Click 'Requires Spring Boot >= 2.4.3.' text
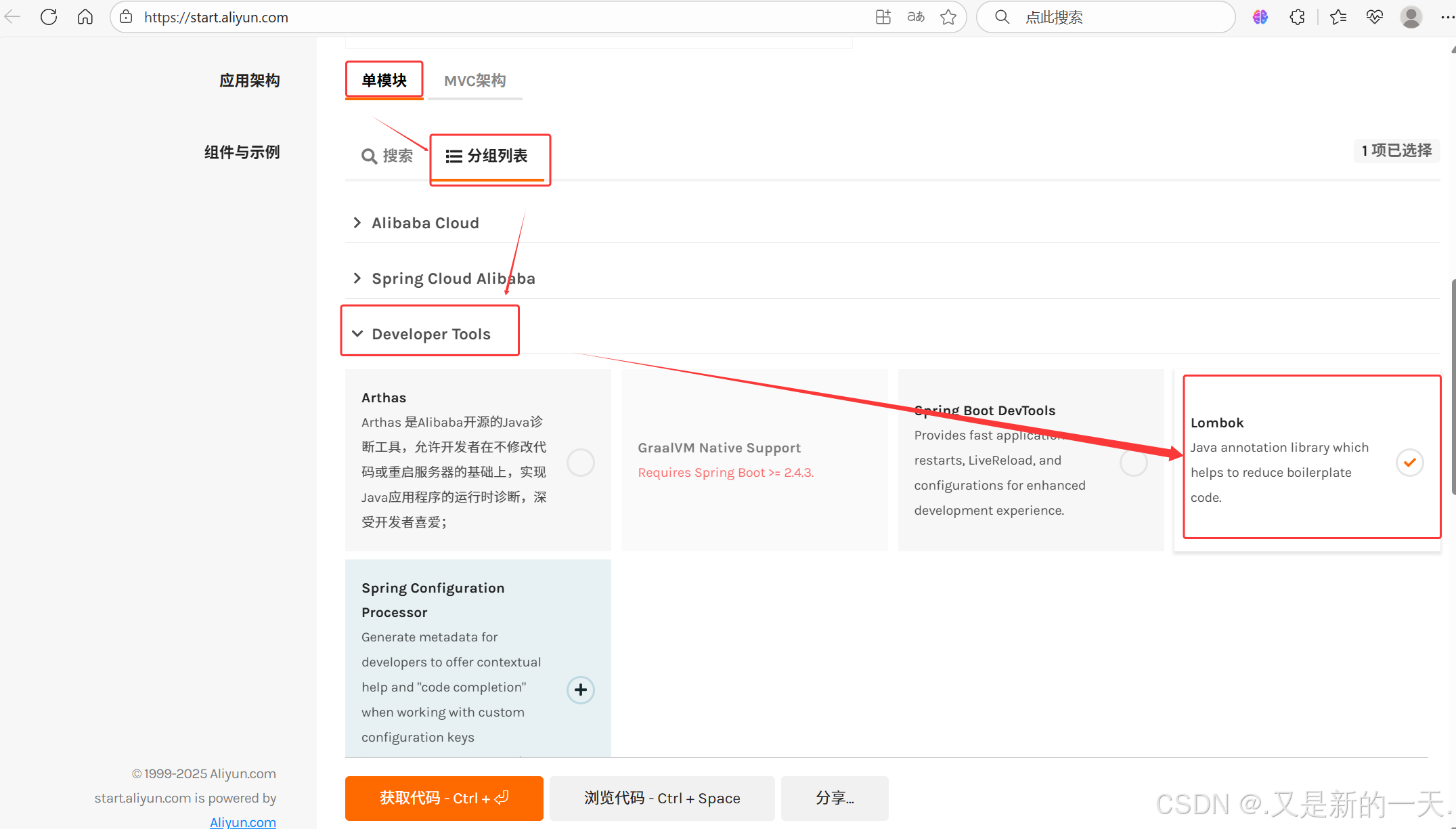The width and height of the screenshot is (1456, 829). pyautogui.click(x=726, y=473)
